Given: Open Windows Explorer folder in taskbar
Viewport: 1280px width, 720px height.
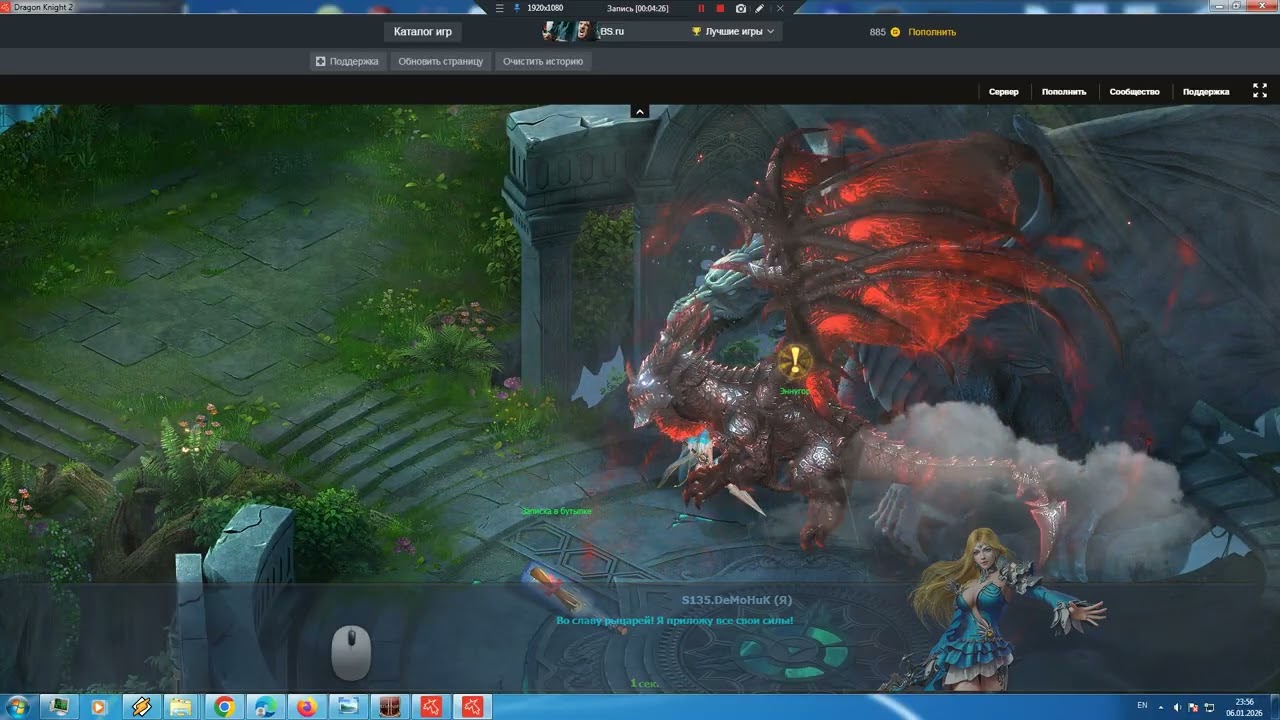Looking at the screenshot, I should point(181,706).
